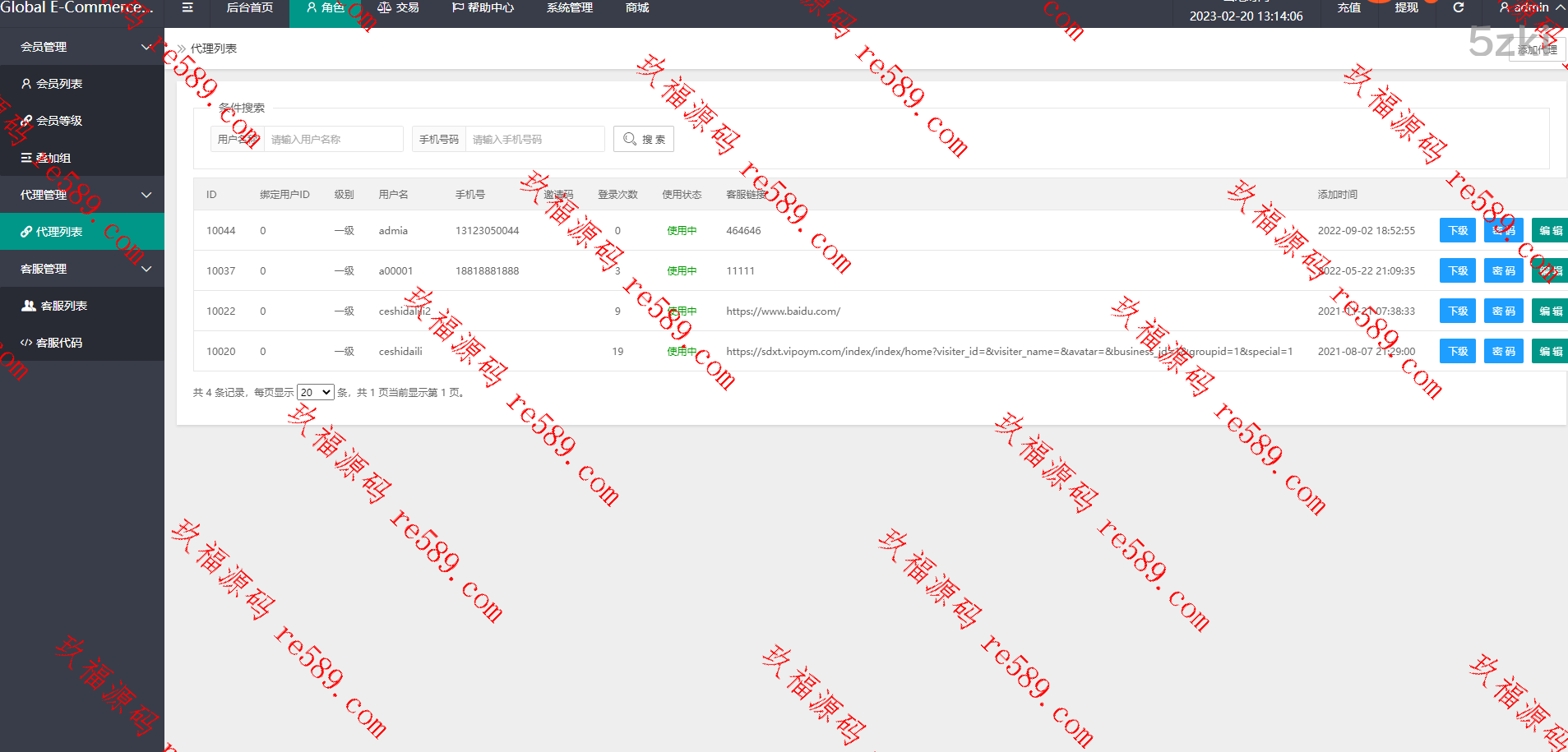1568x752 pixels.
Task: Select 代理列表 in the sidebar
Action: click(x=58, y=232)
